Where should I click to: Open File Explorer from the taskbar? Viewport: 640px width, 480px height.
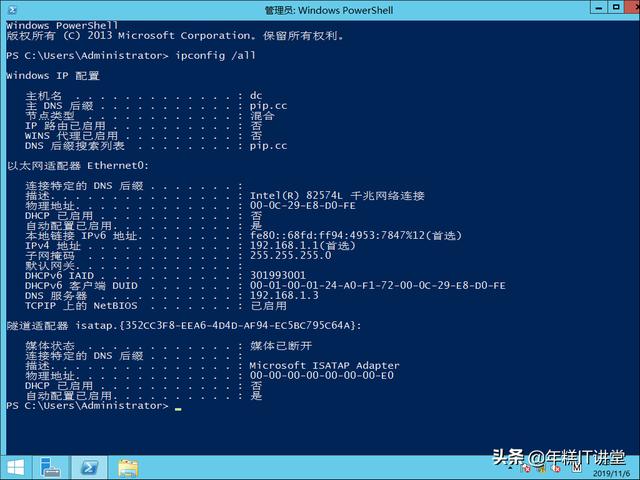click(x=128, y=468)
